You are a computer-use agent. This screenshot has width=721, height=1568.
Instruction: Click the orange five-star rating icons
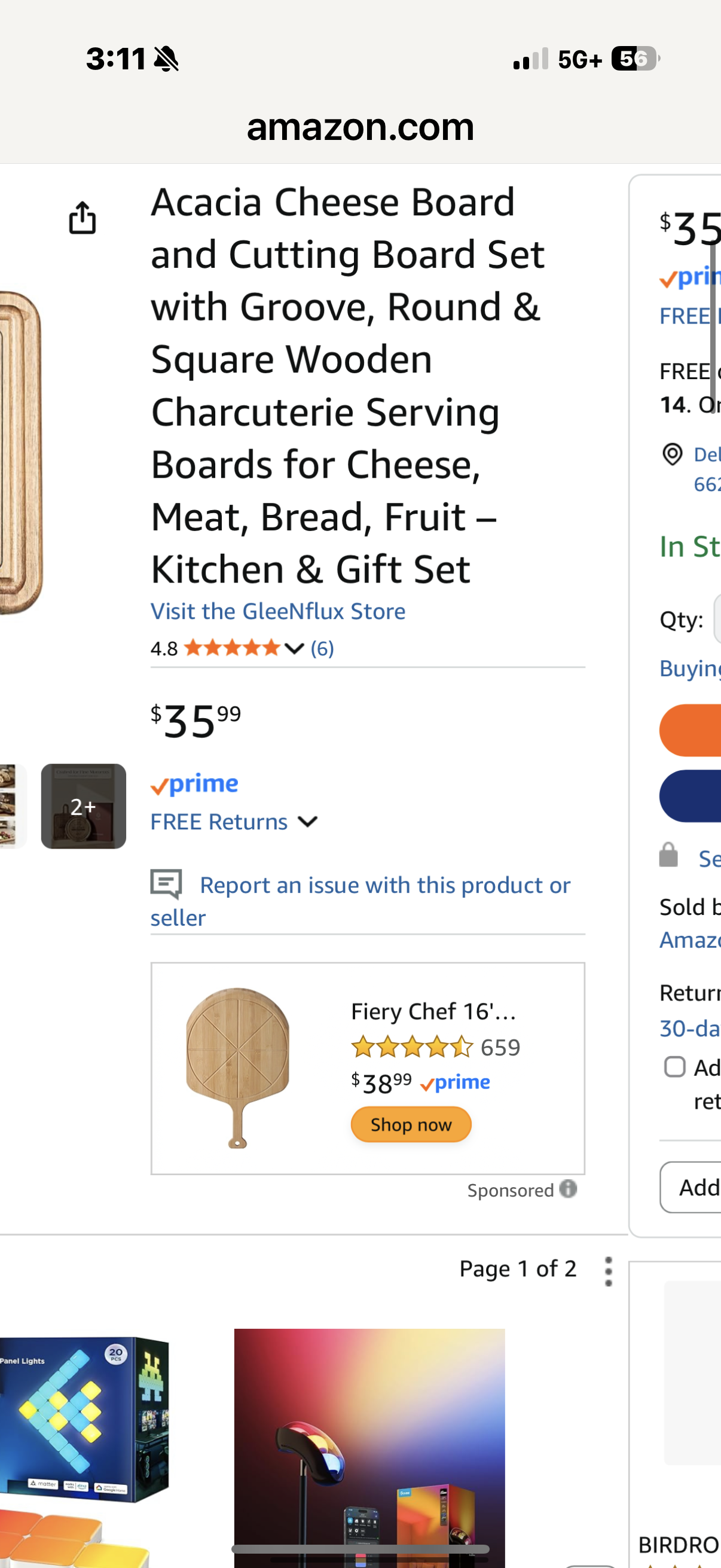coord(231,648)
